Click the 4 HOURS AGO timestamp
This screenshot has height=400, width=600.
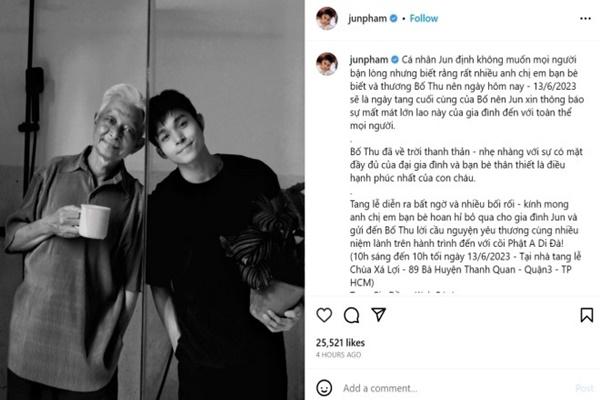(x=338, y=355)
